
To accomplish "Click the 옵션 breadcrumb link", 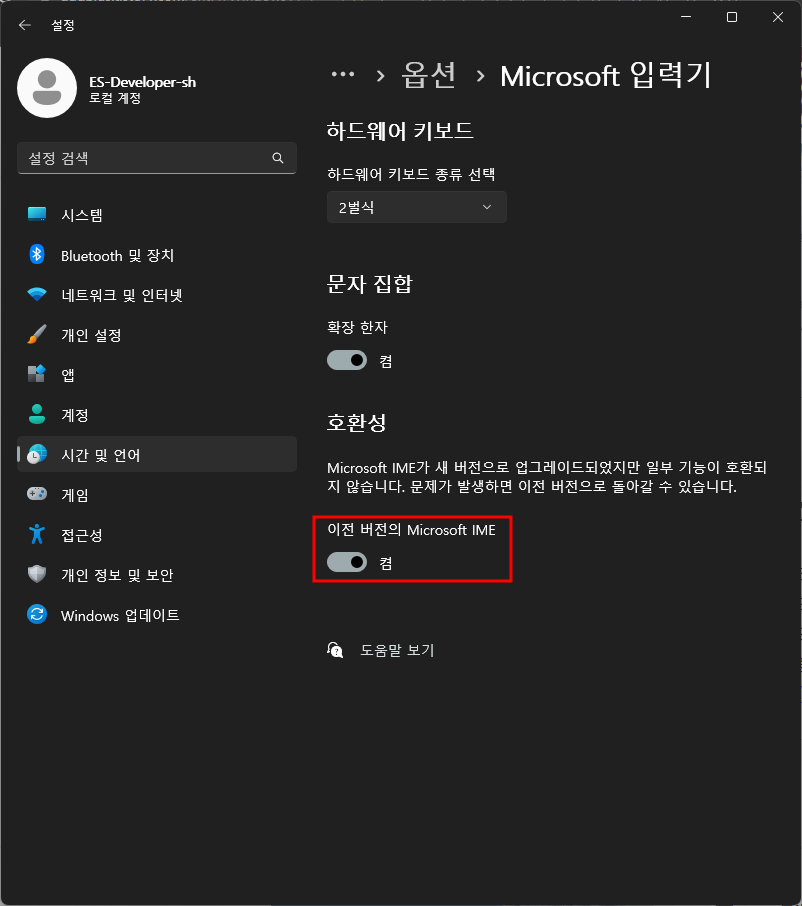I will [429, 76].
